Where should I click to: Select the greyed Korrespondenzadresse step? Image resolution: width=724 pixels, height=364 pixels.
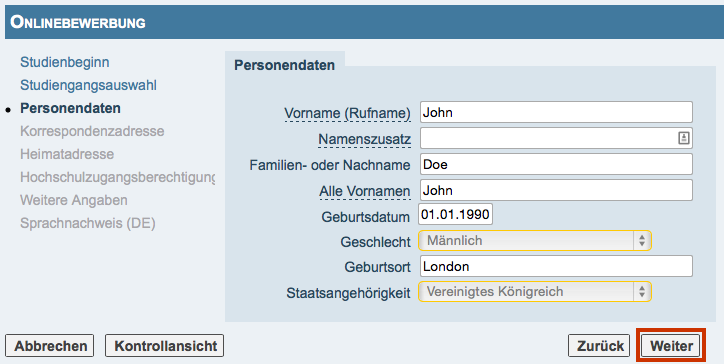tap(92, 131)
